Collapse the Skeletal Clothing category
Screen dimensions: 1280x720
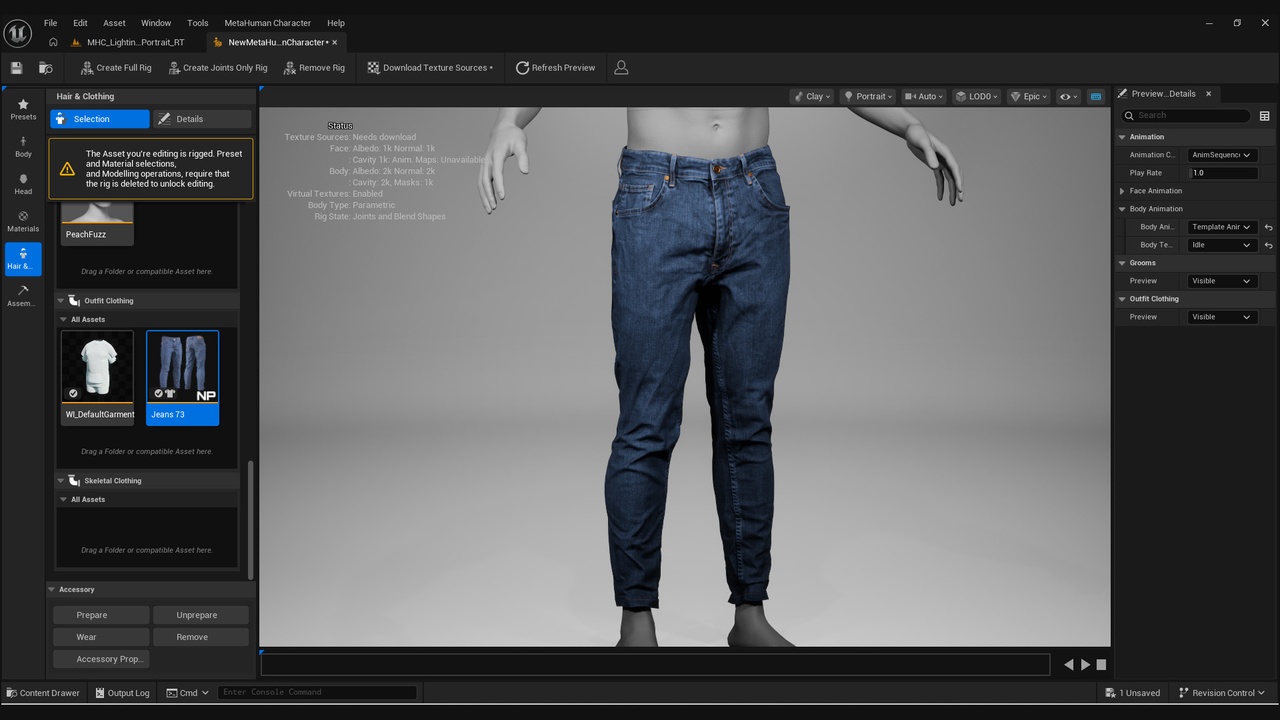tap(60, 481)
